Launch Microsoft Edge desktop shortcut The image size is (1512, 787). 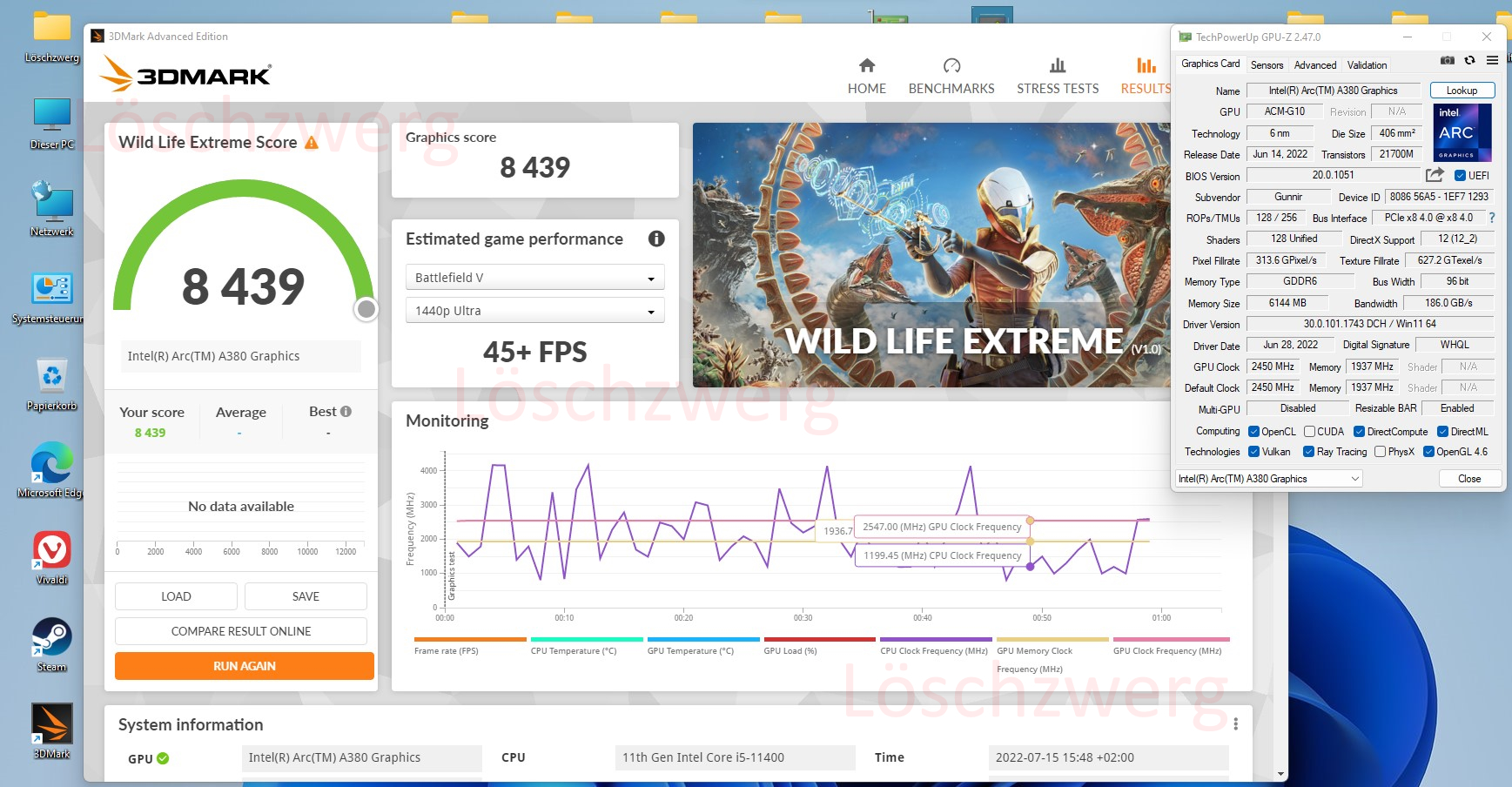pyautogui.click(x=52, y=470)
